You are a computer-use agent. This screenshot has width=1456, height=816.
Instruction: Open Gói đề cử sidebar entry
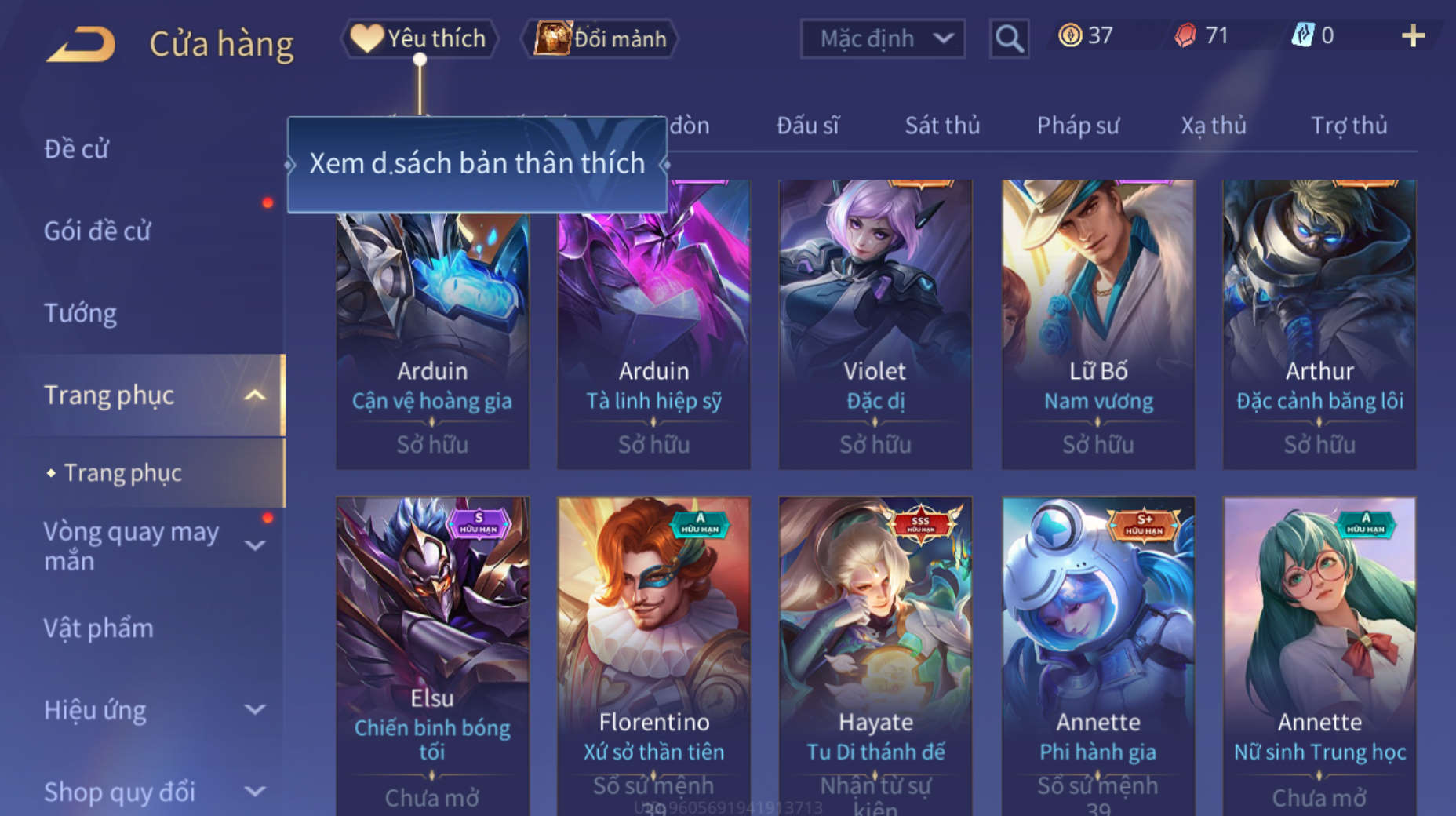pyautogui.click(x=97, y=231)
